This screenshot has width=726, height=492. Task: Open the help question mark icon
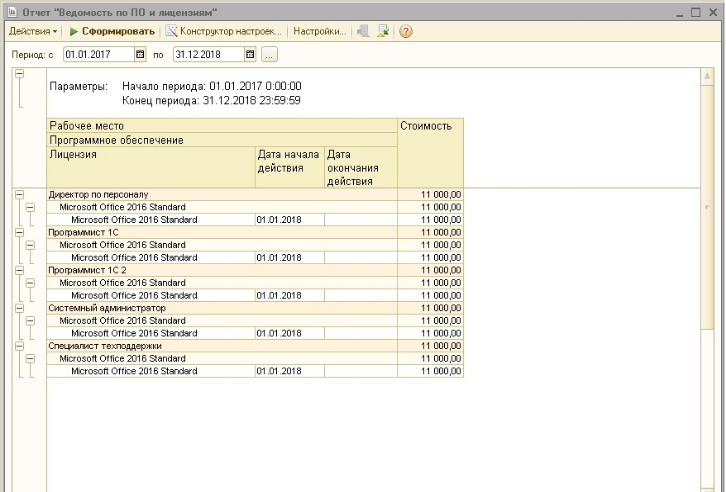406,31
